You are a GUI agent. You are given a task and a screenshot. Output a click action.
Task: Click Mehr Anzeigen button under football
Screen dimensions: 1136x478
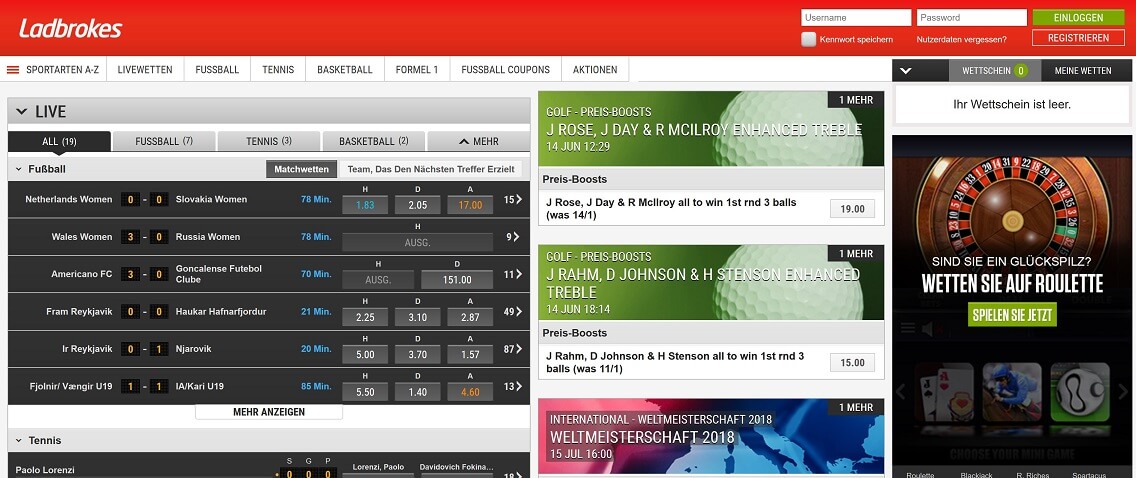click(269, 412)
